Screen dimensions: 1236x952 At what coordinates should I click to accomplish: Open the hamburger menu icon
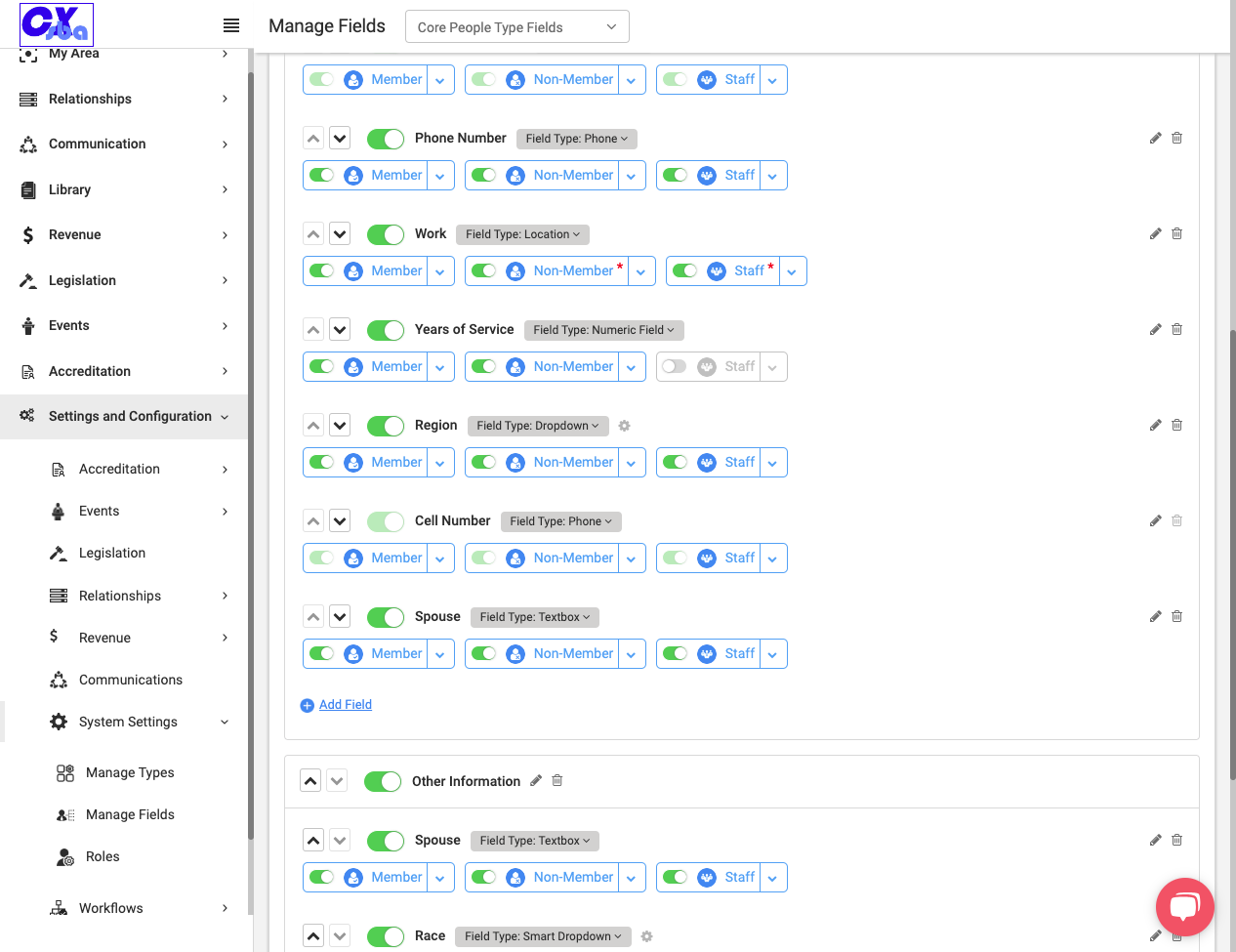point(231,25)
